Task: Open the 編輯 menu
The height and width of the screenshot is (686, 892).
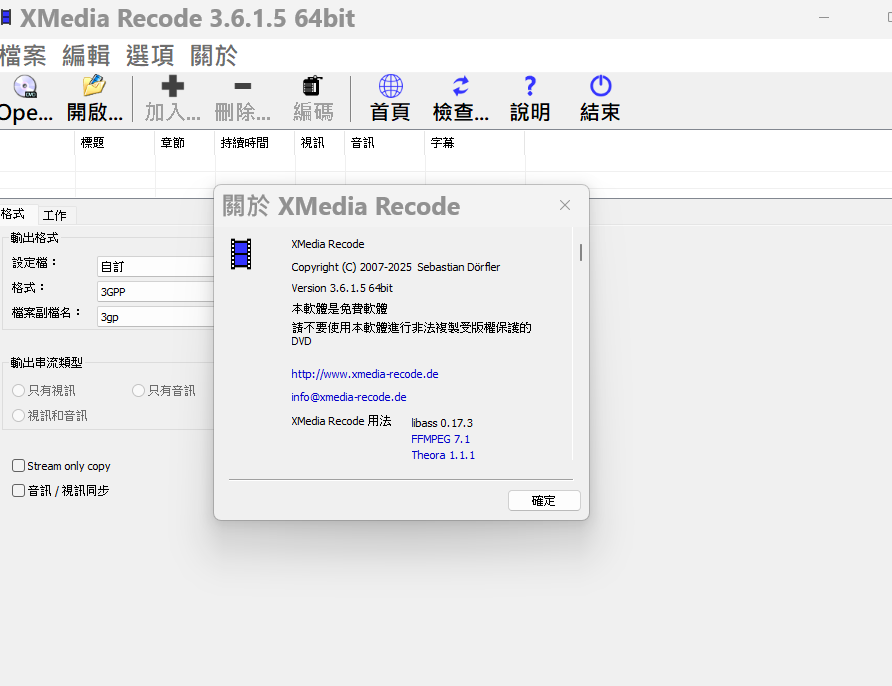Action: point(86,56)
